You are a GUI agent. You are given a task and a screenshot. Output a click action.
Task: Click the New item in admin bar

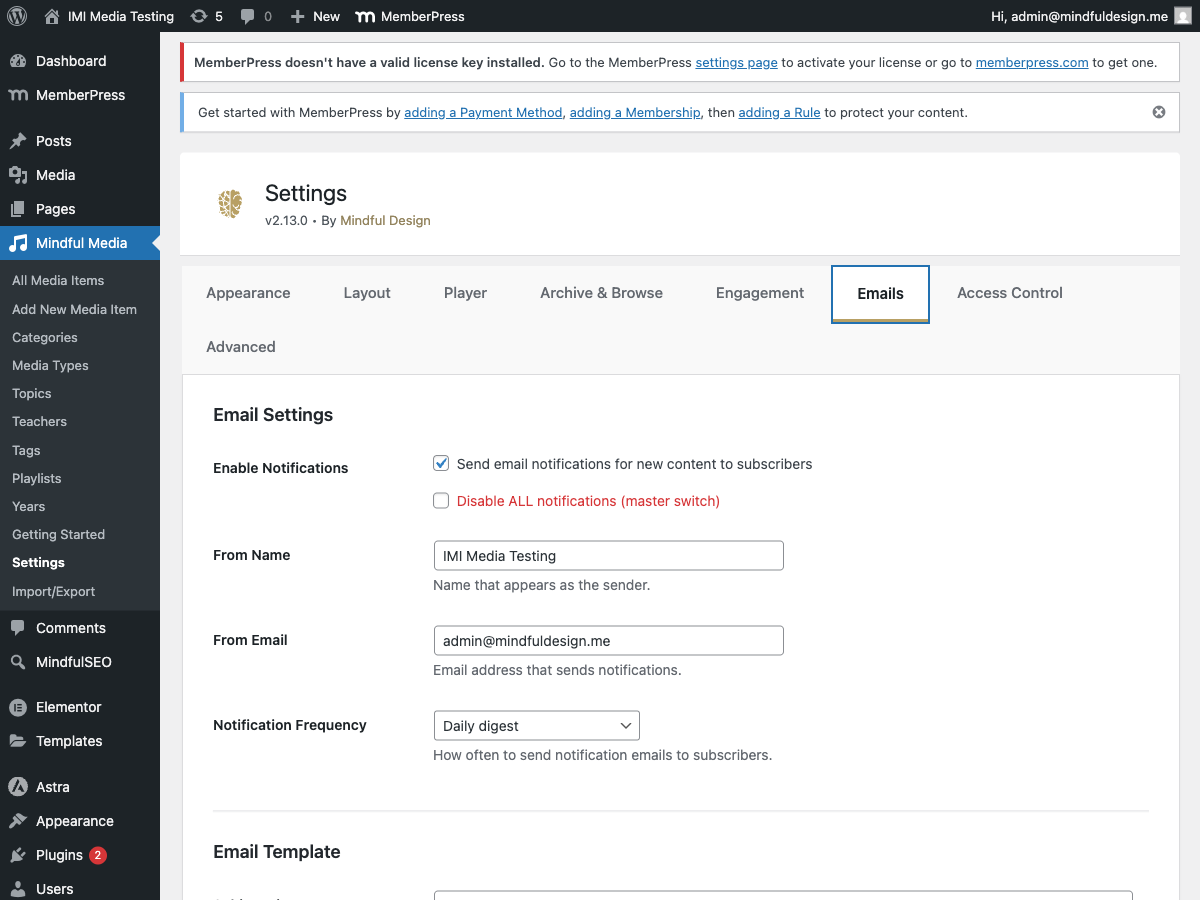click(314, 16)
